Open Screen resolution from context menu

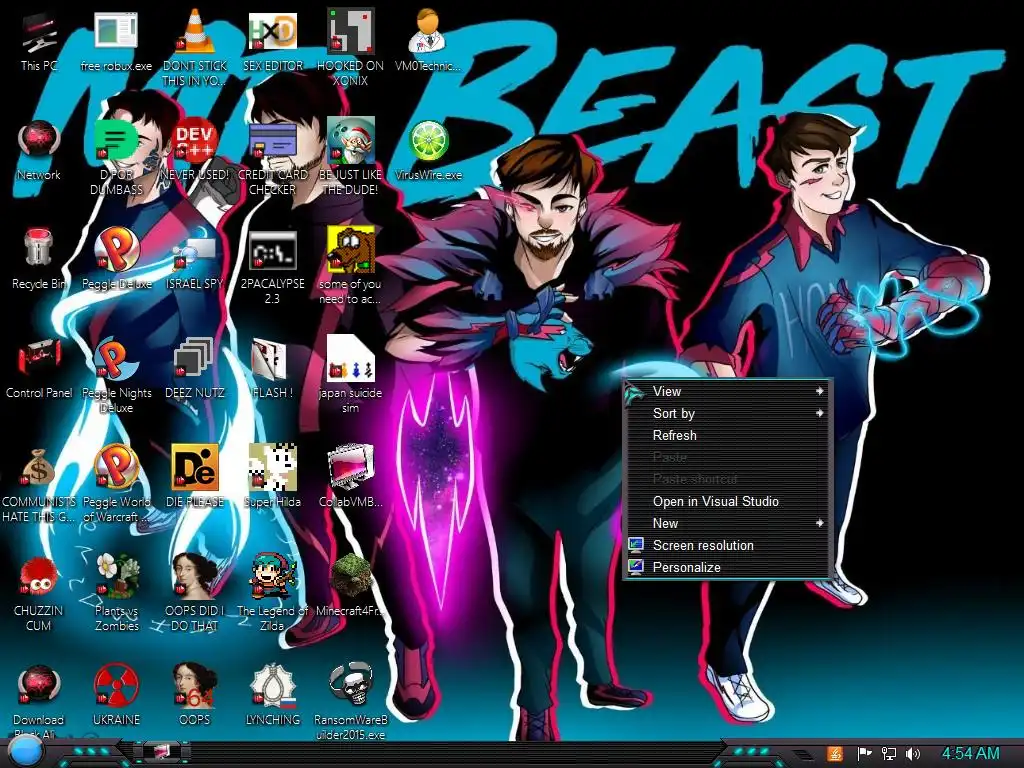click(727, 545)
